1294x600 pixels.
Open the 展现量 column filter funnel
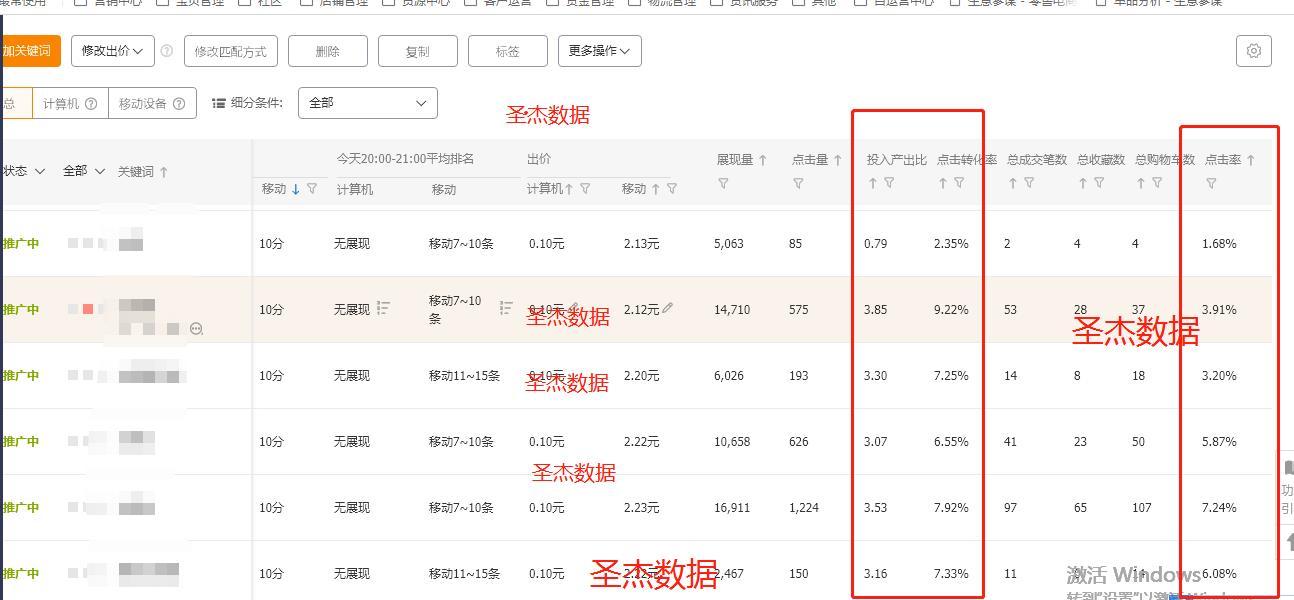pos(723,182)
